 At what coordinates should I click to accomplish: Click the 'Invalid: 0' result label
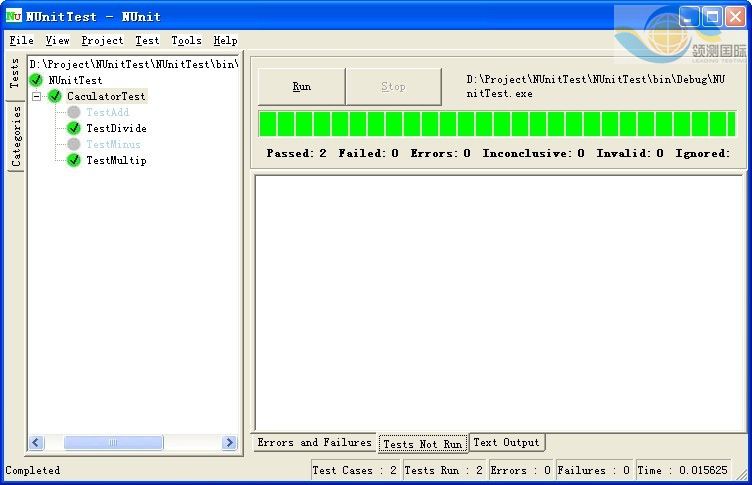coord(630,153)
